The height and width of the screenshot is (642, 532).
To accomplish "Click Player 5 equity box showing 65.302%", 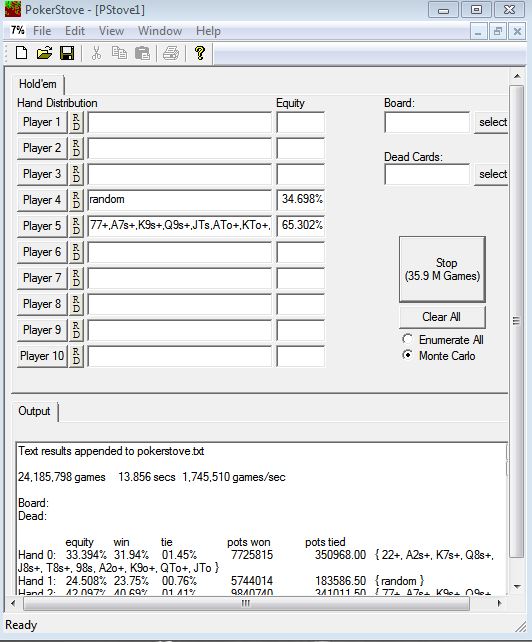I will click(301, 226).
